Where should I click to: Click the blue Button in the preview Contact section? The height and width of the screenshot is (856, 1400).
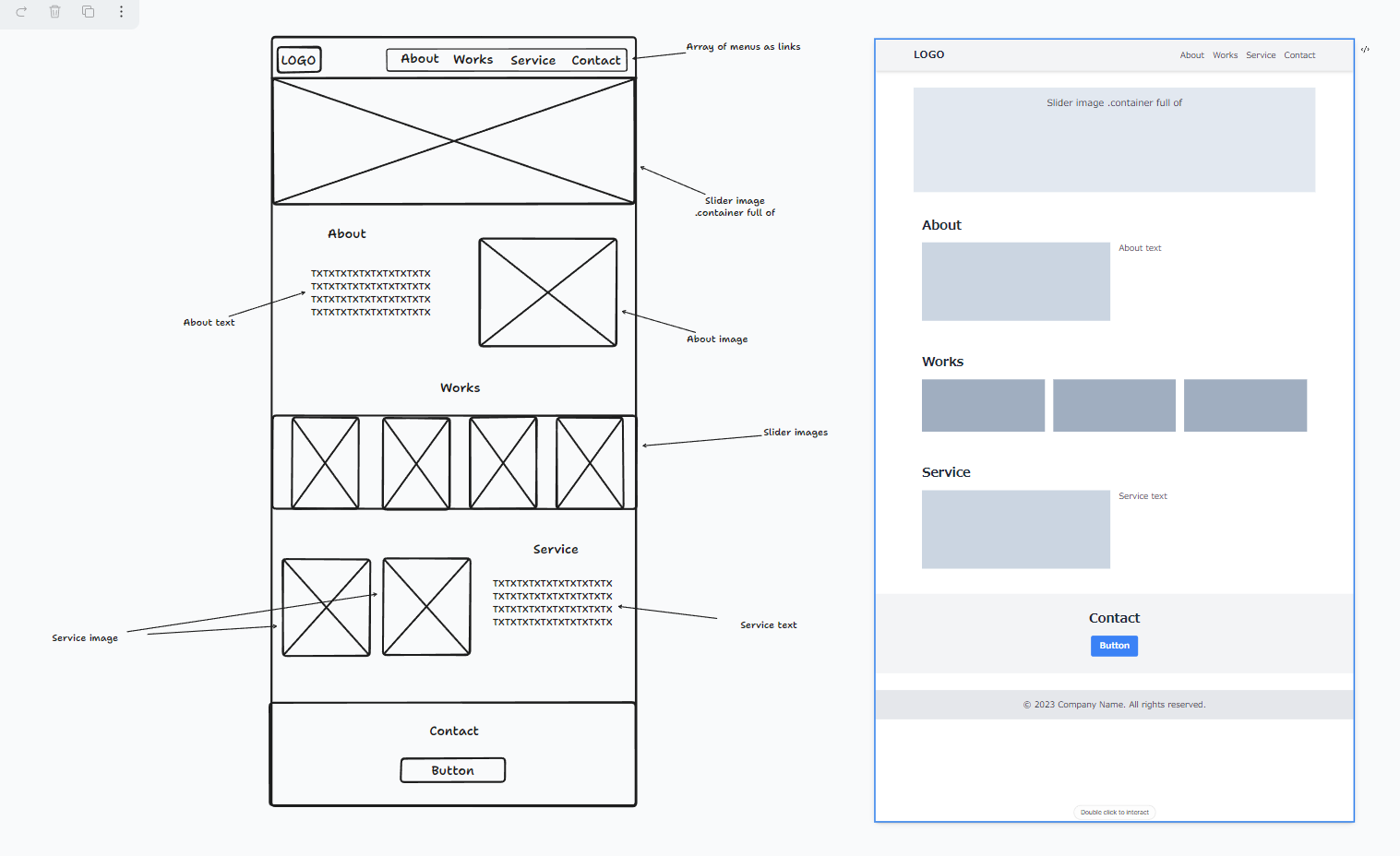click(1114, 646)
